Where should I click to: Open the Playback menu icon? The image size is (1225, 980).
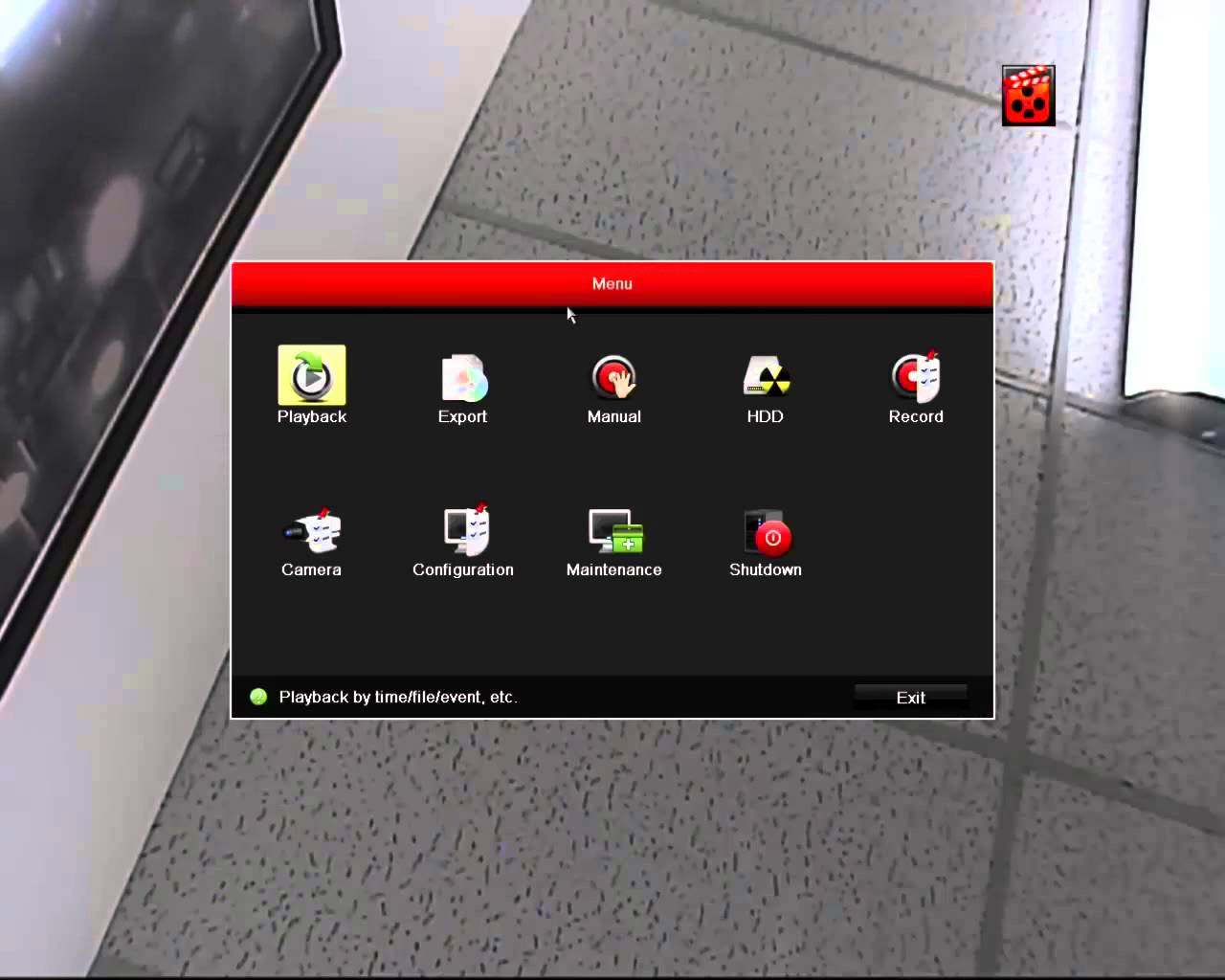[312, 375]
